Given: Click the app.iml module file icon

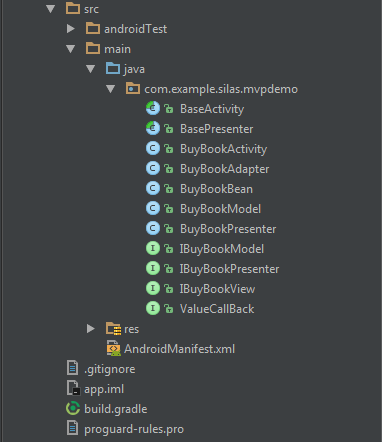Looking at the screenshot, I should click(73, 388).
